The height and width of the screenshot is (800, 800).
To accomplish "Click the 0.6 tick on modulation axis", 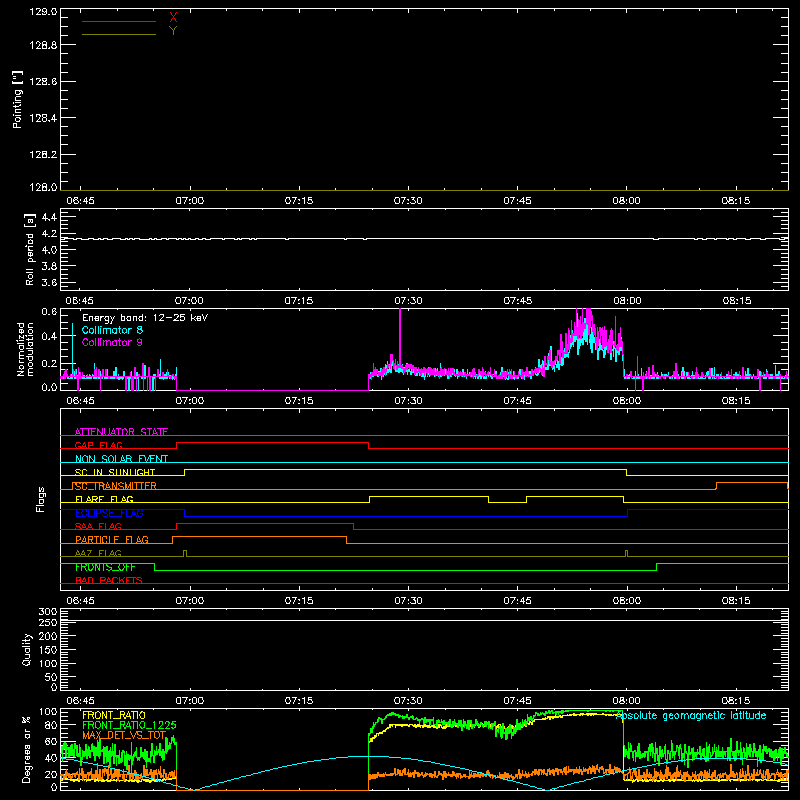I will tap(49, 312).
